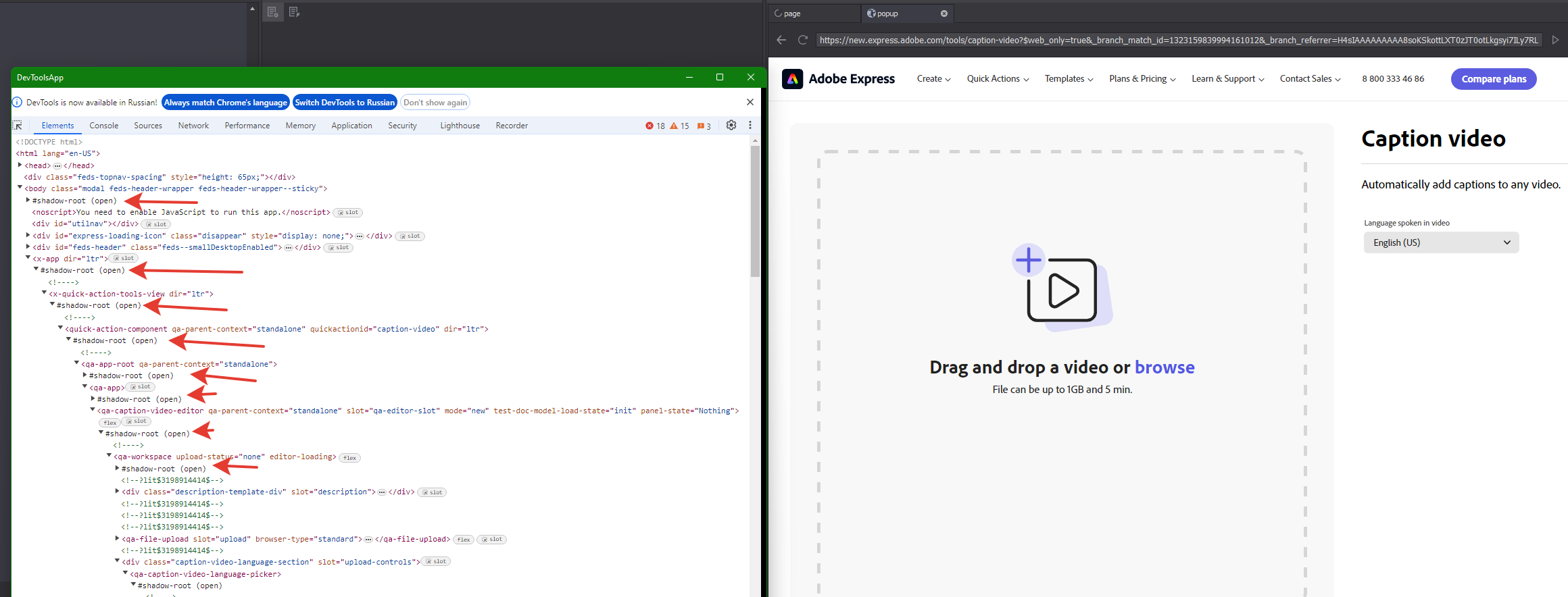Toggle flex badge beside qa-file-upload element
This screenshot has width=1568, height=597.
[x=464, y=540]
